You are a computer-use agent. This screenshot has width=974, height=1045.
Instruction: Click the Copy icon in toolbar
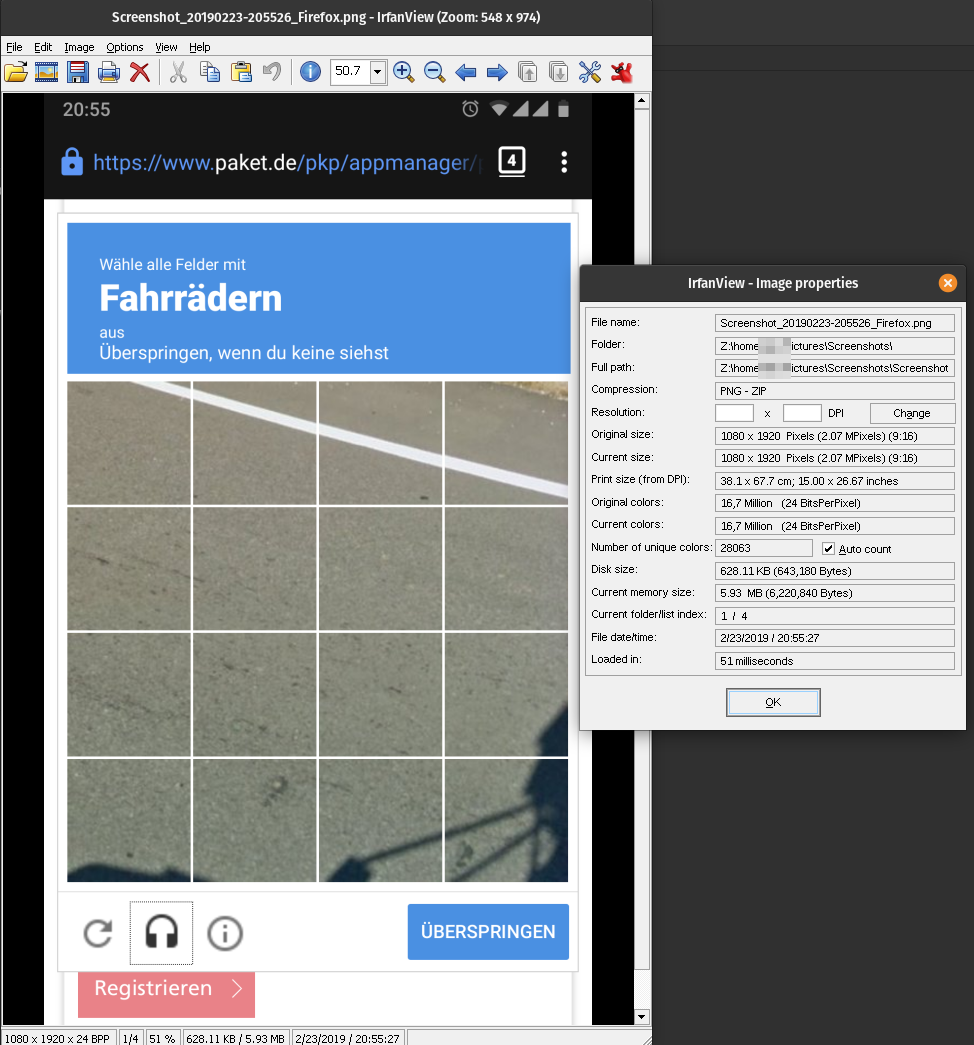tap(209, 72)
